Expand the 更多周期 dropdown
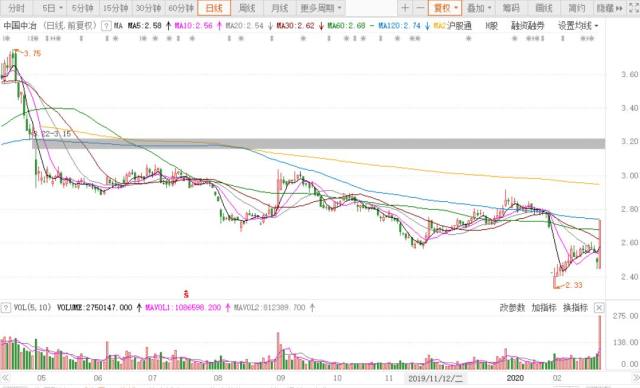Screen dimensions: 640x388 point(321,8)
